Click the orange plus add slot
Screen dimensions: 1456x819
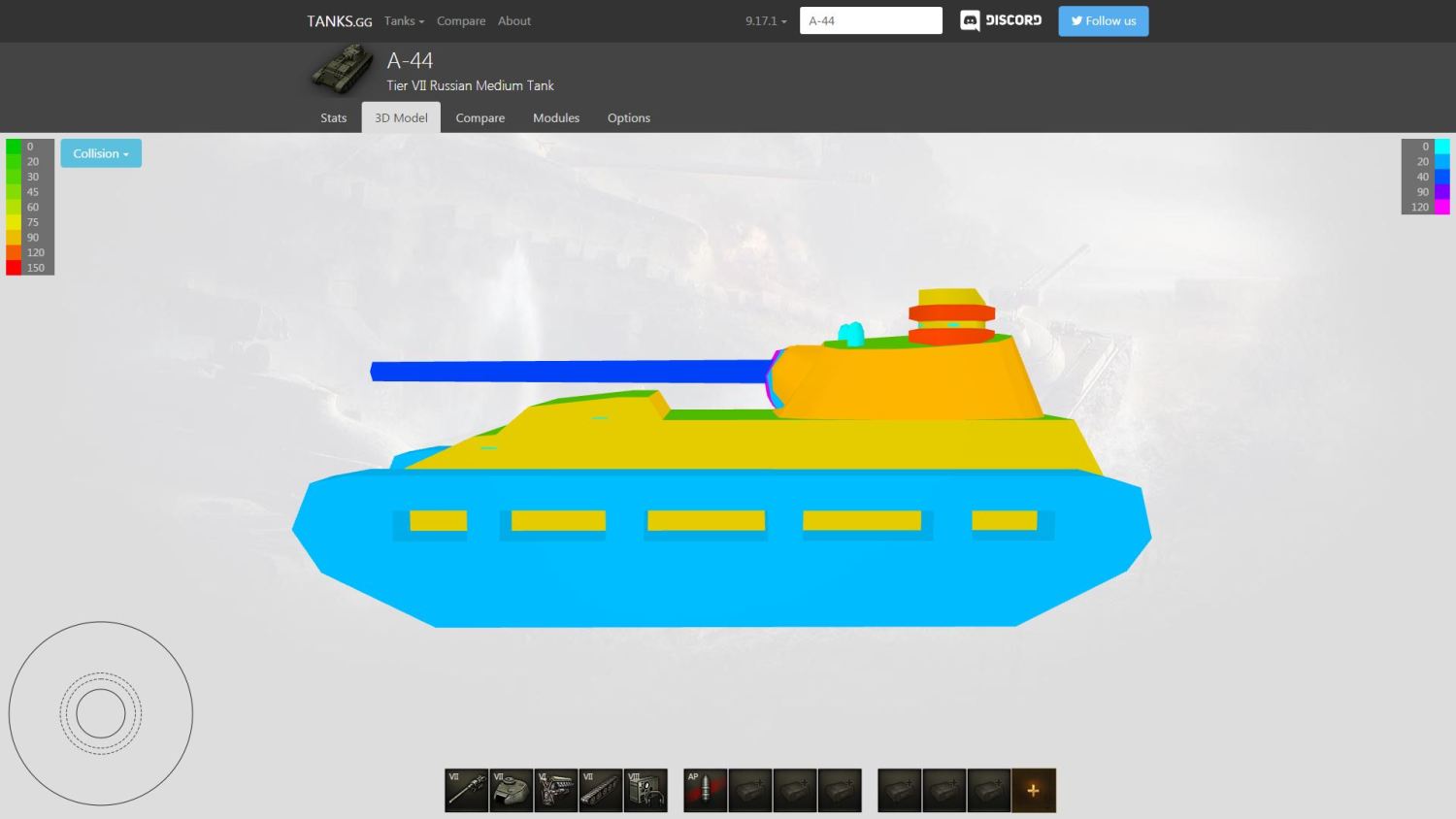coord(1033,790)
